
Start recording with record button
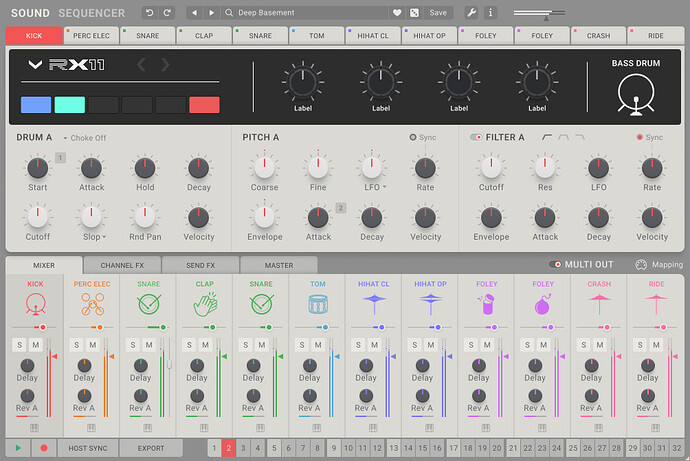[44, 448]
